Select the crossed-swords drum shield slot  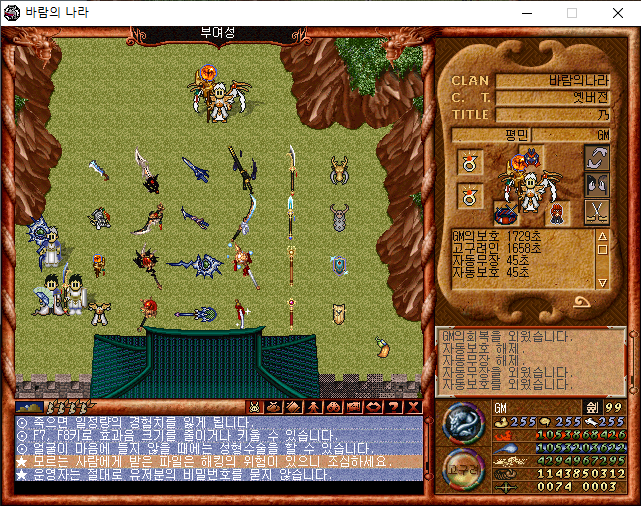(507, 213)
